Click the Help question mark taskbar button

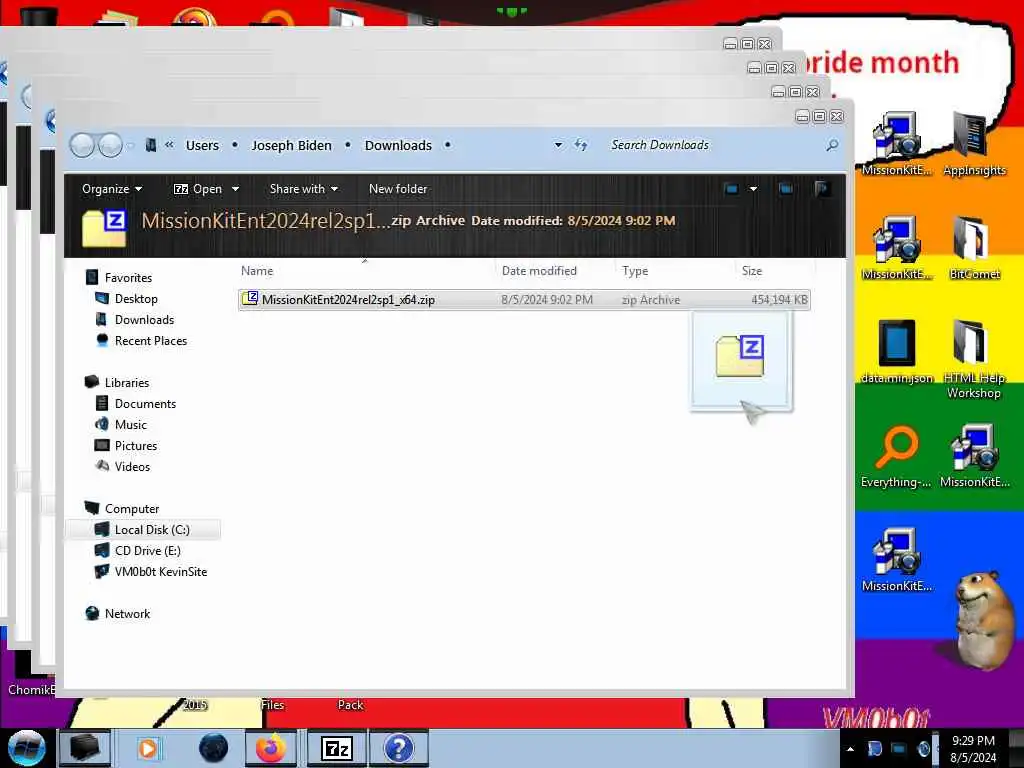pyautogui.click(x=399, y=748)
